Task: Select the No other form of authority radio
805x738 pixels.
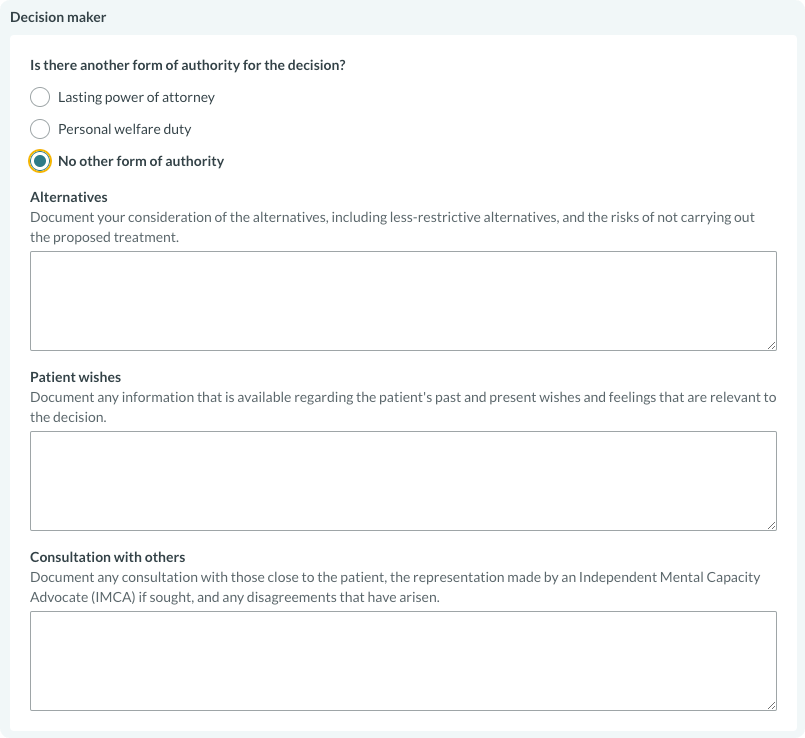Action: tap(40, 161)
